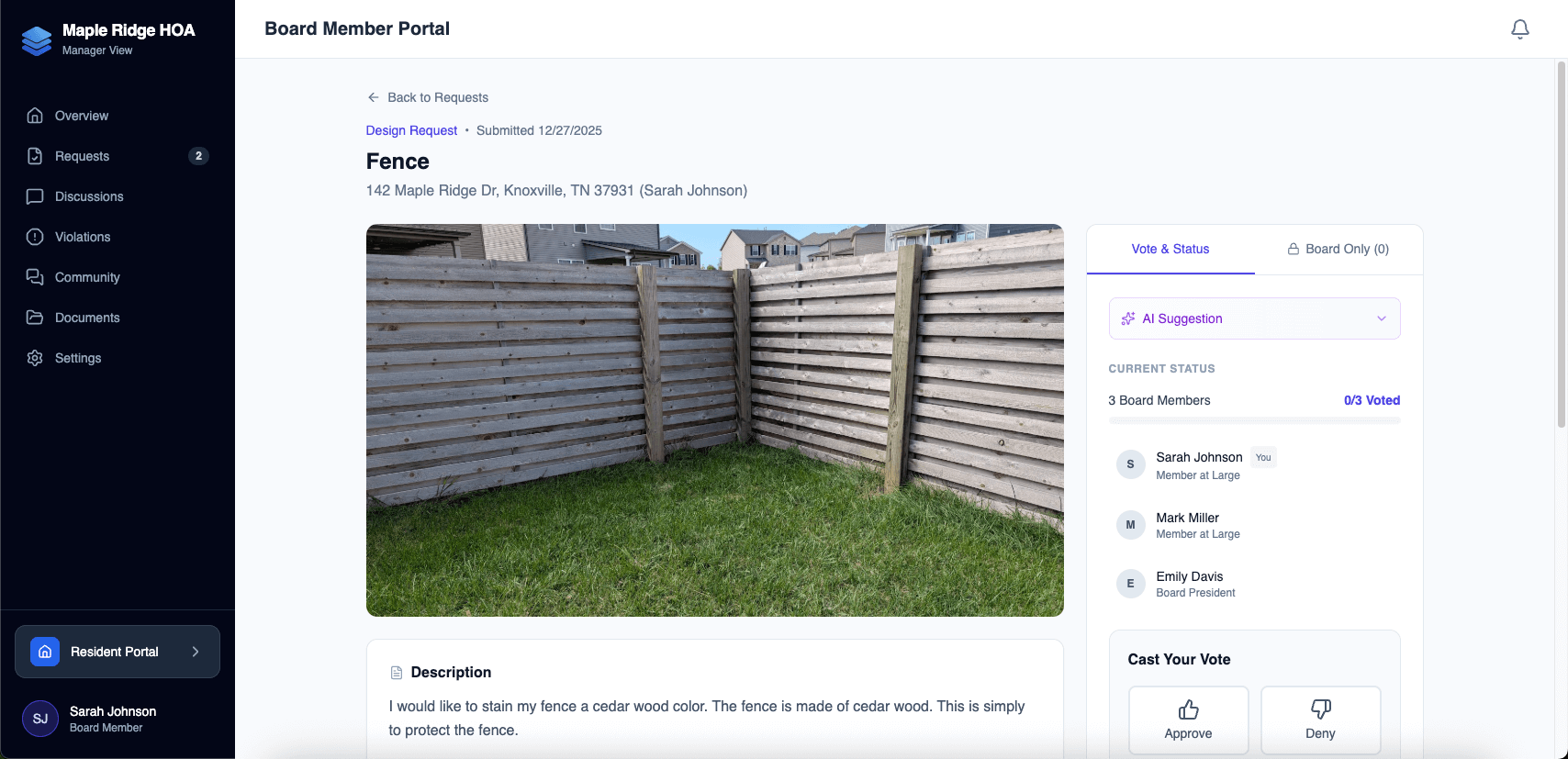Click the back arrow icon near Requests
The image size is (1568, 759).
point(374,97)
